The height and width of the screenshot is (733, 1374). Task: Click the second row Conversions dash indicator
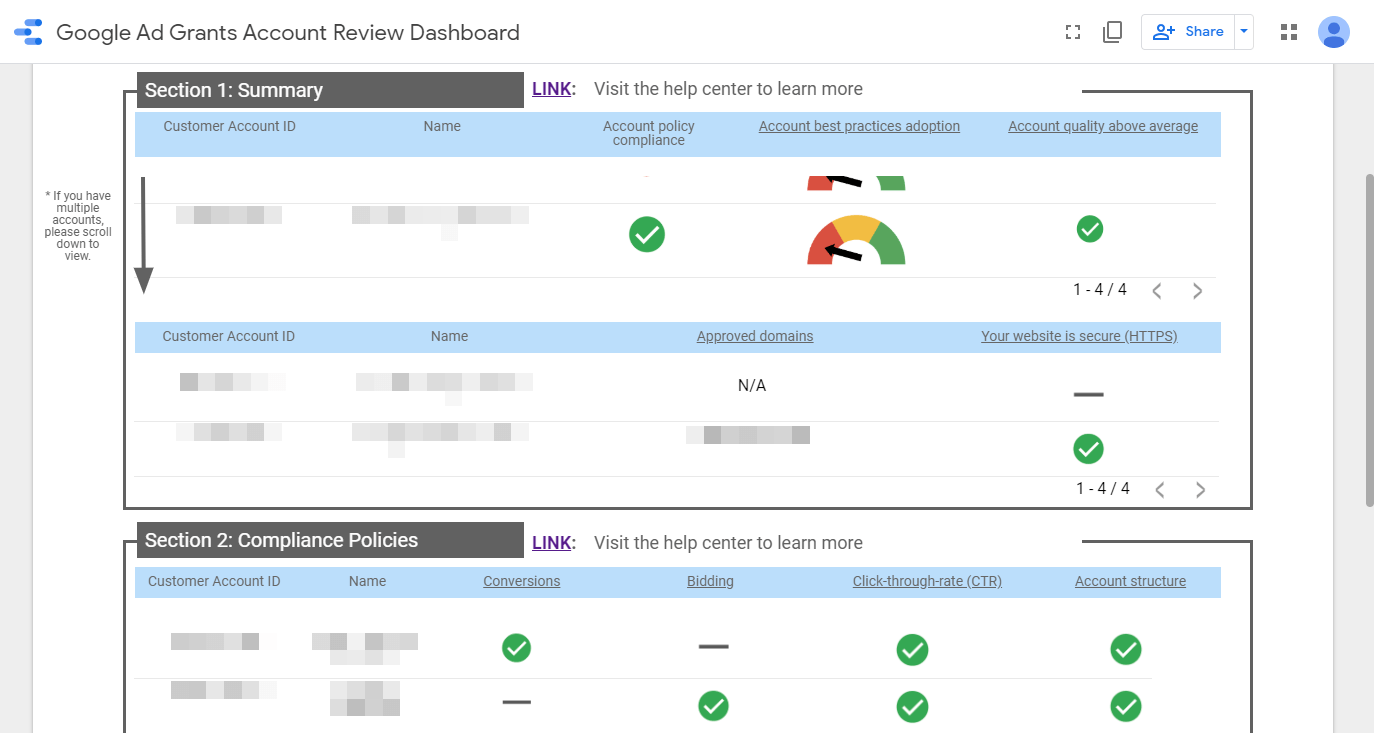[x=516, y=702]
